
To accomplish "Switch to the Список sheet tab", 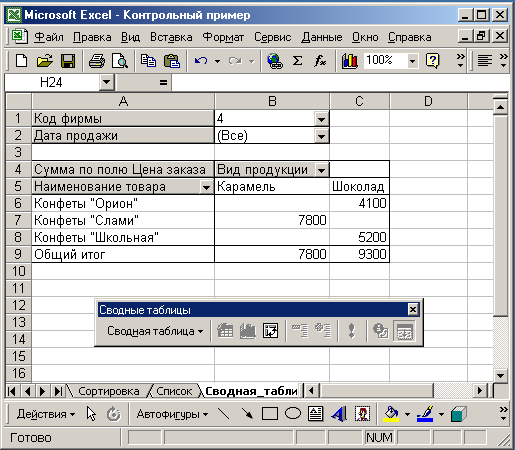I will [174, 391].
